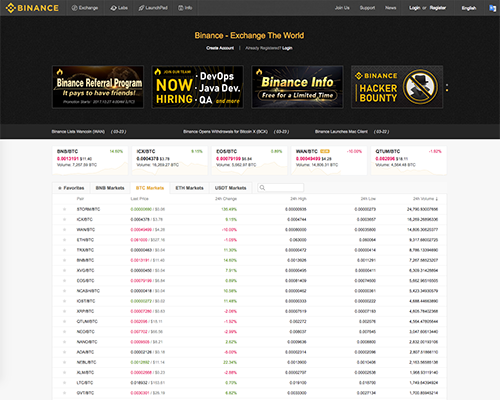Star the QTUM/BTC pair row

pos(64,322)
